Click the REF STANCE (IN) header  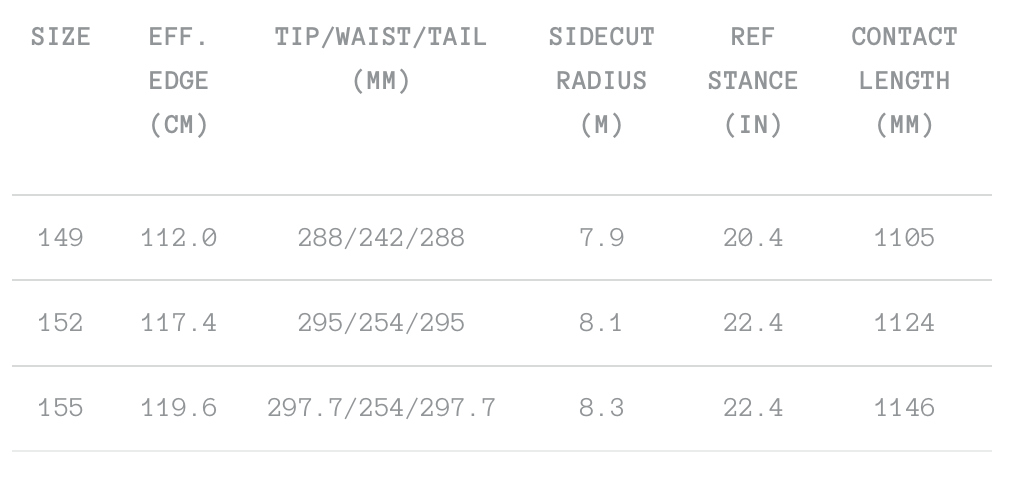tap(751, 82)
